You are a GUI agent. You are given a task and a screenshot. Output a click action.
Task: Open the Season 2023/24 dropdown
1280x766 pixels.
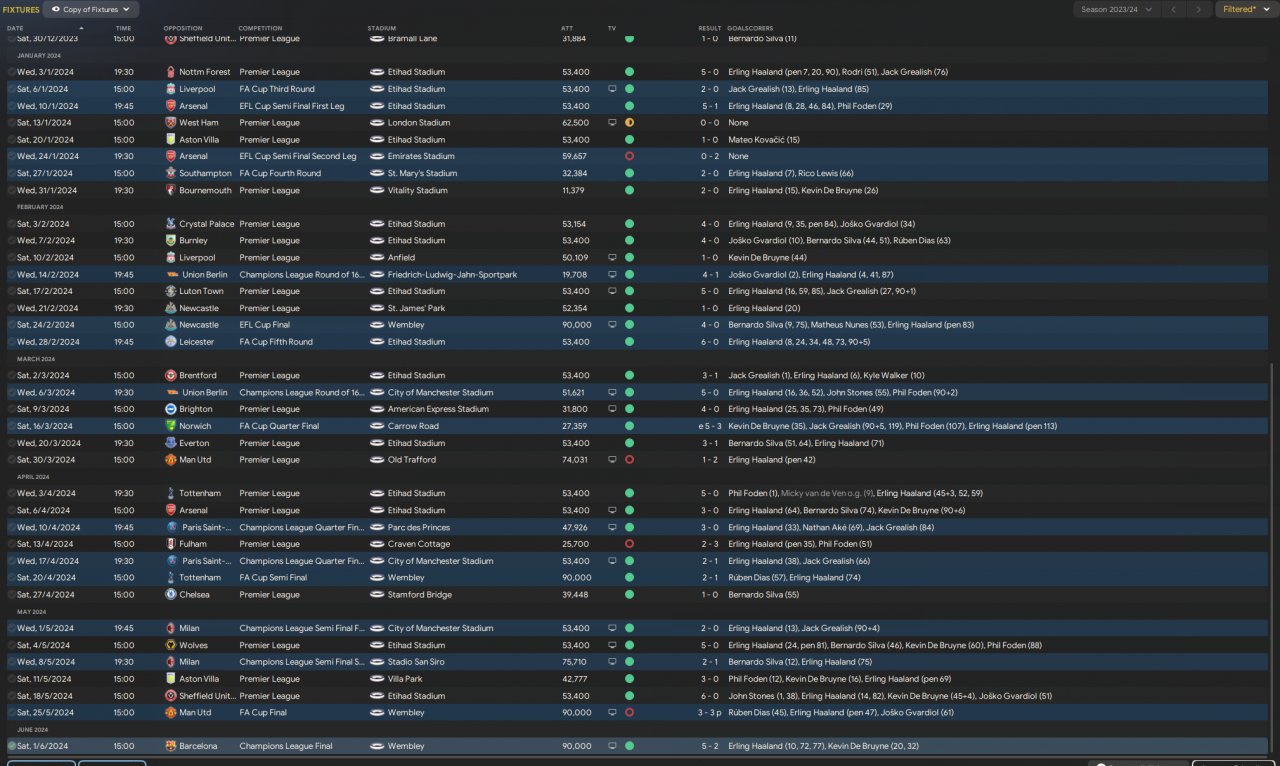(x=1117, y=9)
